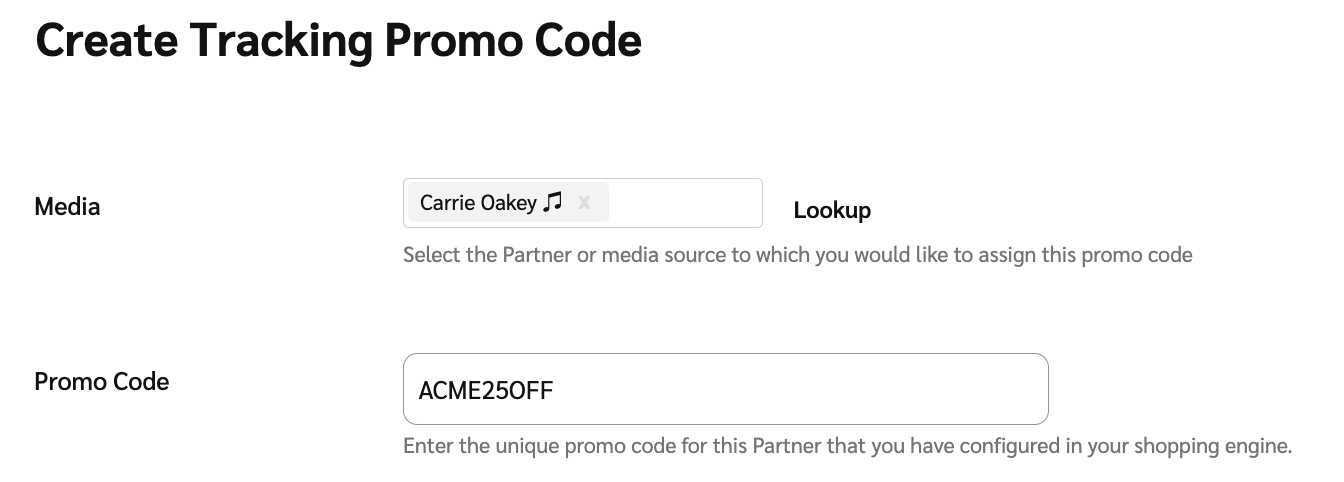Click the music note icon on tag
1344x482 pixels.
coord(553,203)
